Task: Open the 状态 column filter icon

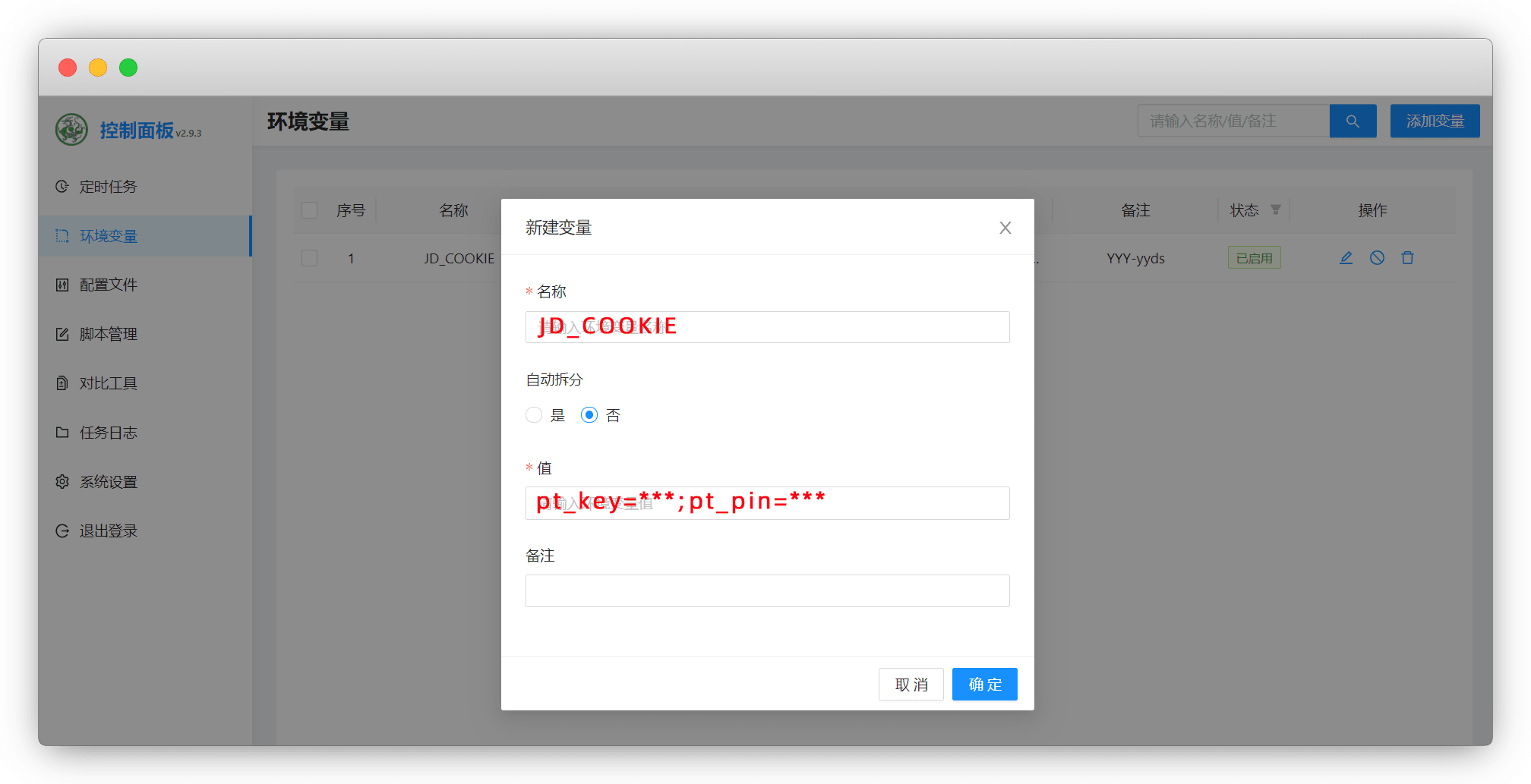Action: point(1276,210)
